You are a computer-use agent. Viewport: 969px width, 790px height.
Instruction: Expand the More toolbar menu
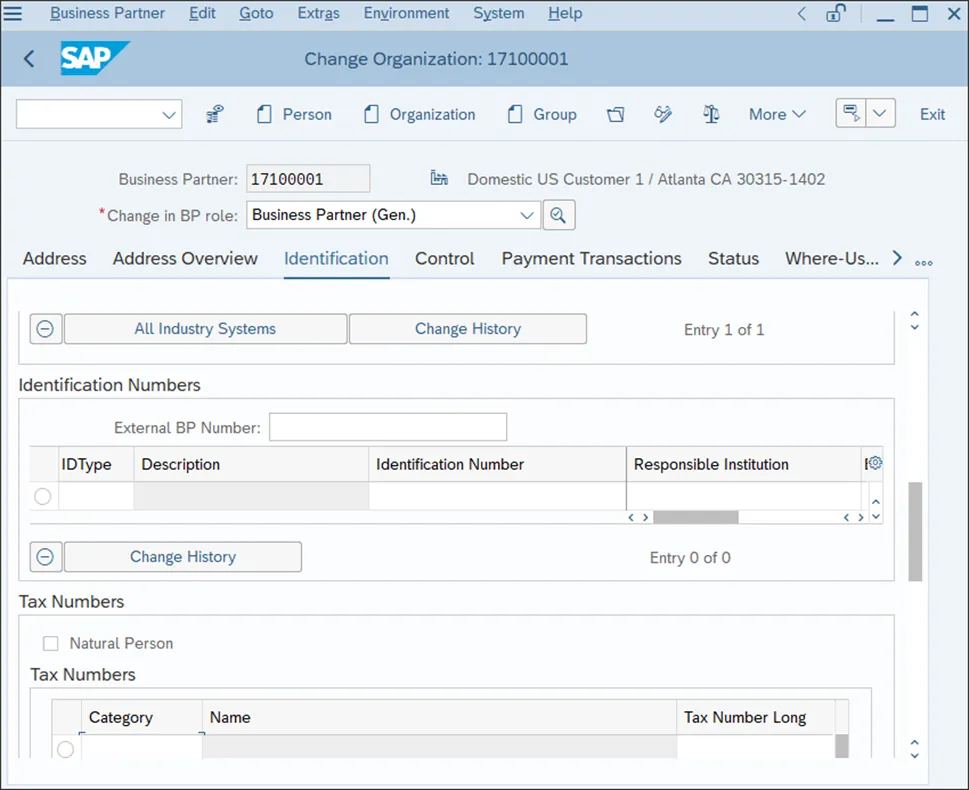[777, 114]
